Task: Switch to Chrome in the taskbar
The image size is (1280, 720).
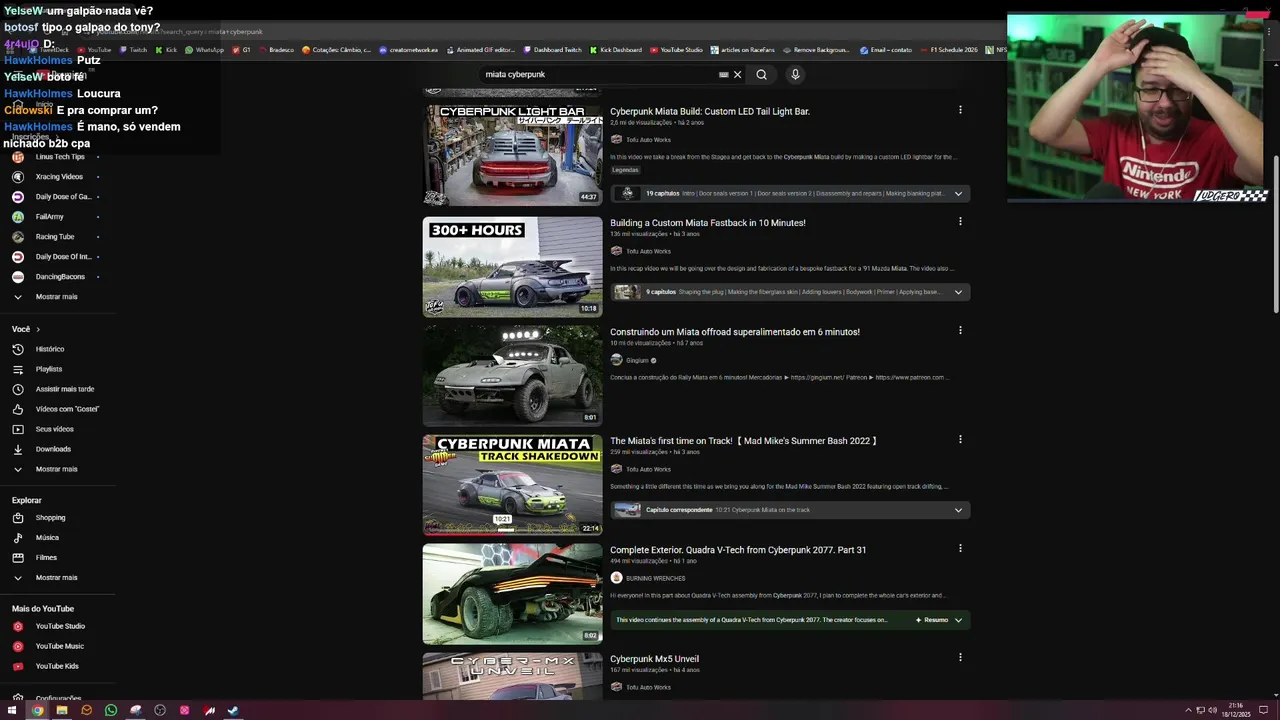Action: (x=37, y=710)
